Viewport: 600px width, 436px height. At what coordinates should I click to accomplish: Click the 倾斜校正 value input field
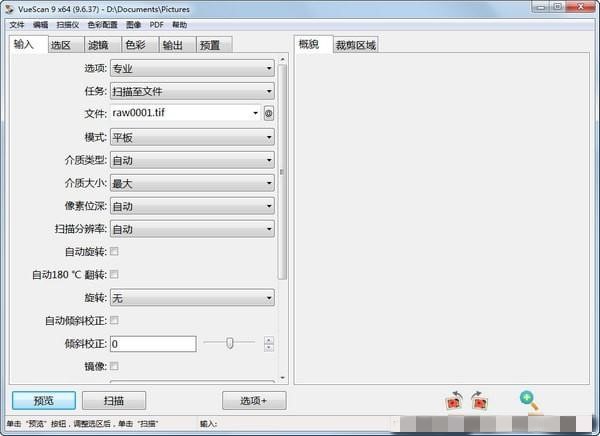[x=153, y=344]
